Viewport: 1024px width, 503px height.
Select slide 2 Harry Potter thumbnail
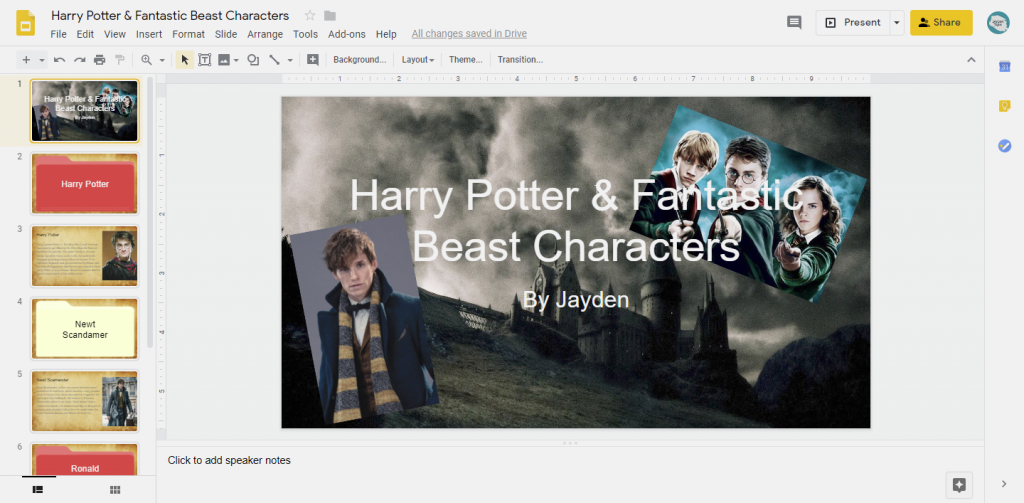pyautogui.click(x=84, y=184)
